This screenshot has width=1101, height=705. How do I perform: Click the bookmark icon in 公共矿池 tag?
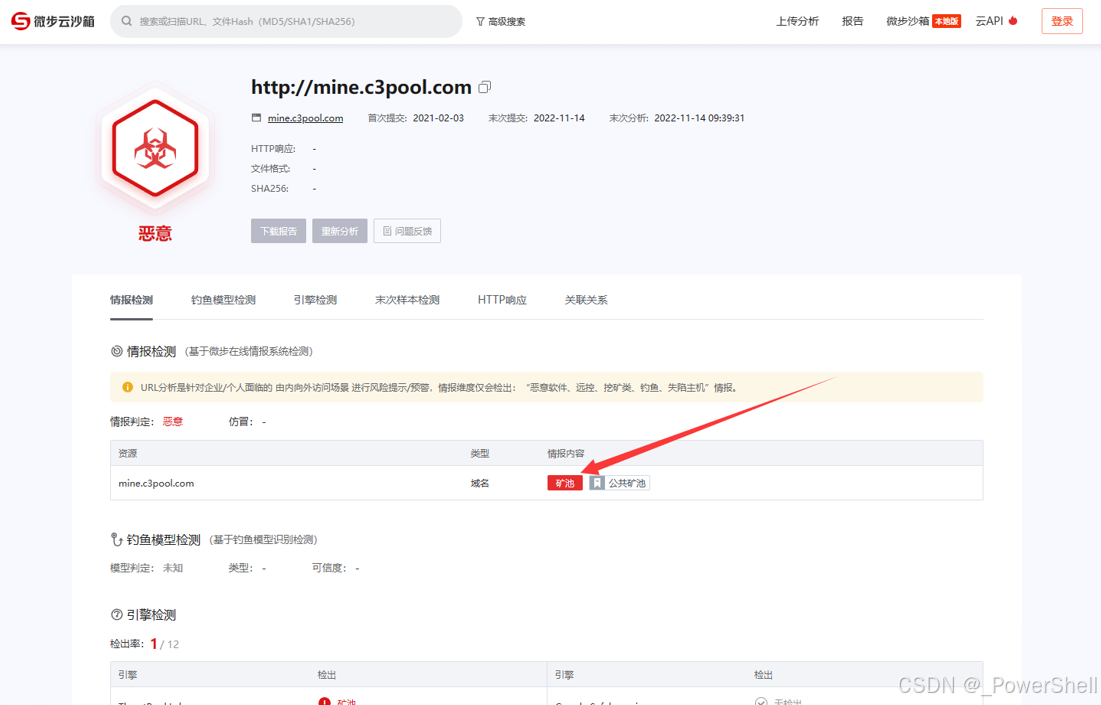(x=597, y=483)
